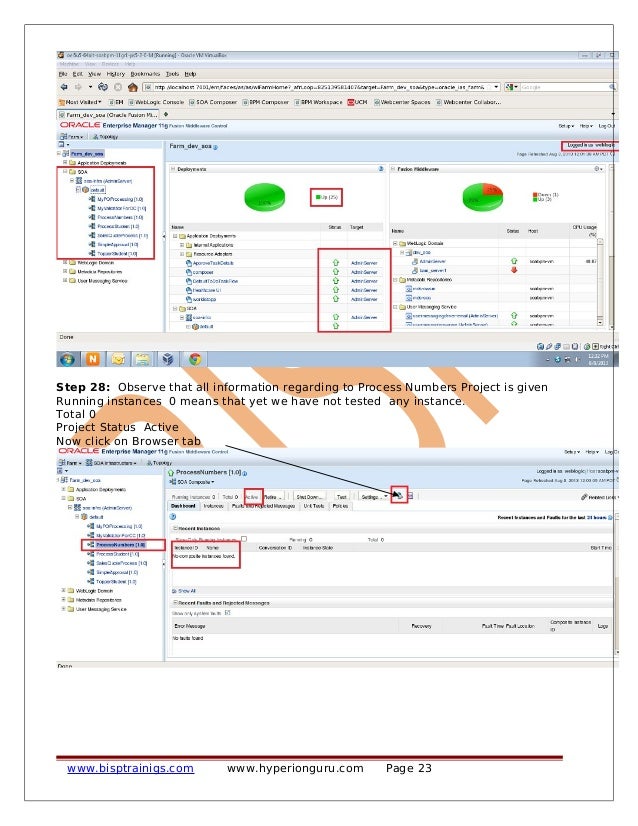Click the green Deployments pie chart
The image size is (638, 826).
point(264,198)
